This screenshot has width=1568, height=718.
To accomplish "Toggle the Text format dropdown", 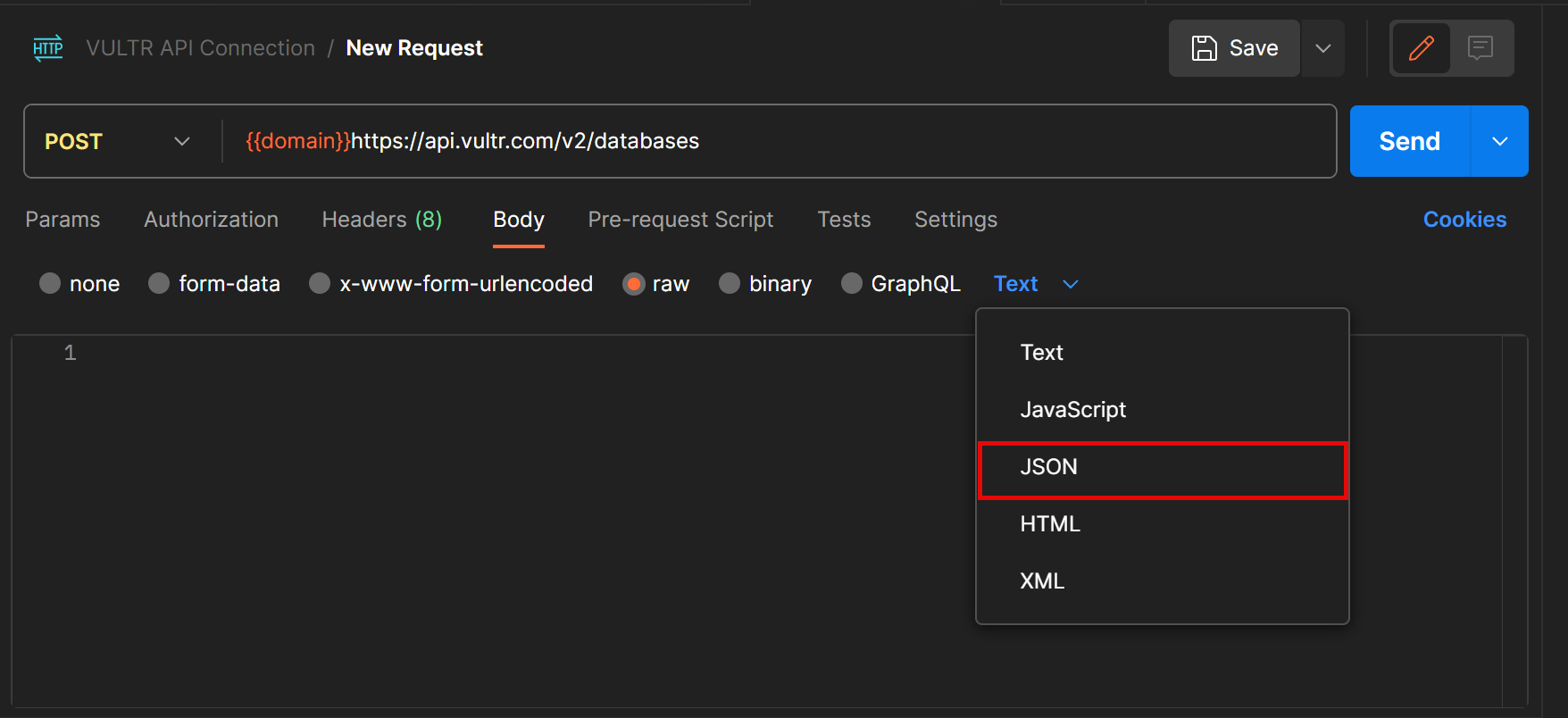I will 1036,283.
